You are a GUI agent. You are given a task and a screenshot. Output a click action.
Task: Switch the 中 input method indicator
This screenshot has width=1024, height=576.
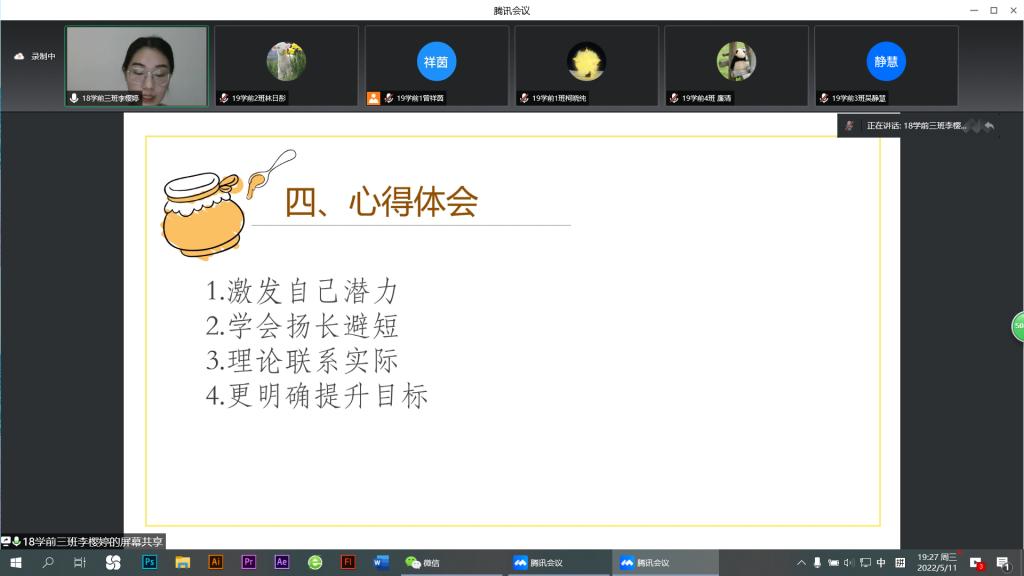point(881,562)
